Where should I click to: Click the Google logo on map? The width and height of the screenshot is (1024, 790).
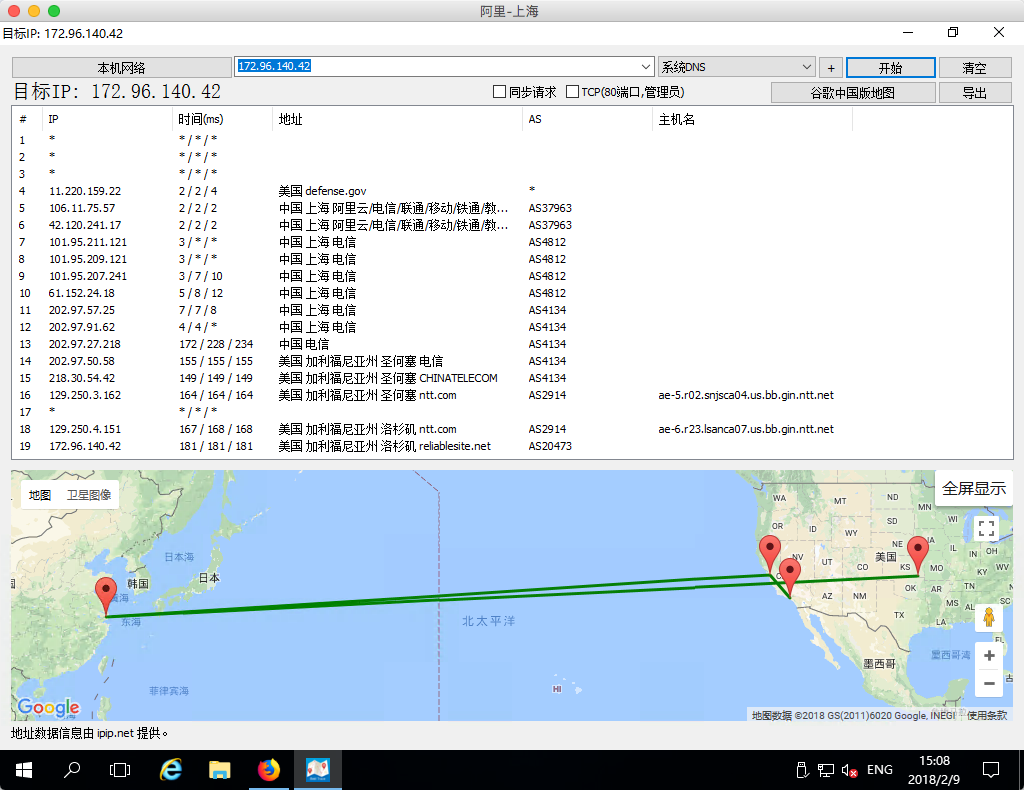pos(48,706)
